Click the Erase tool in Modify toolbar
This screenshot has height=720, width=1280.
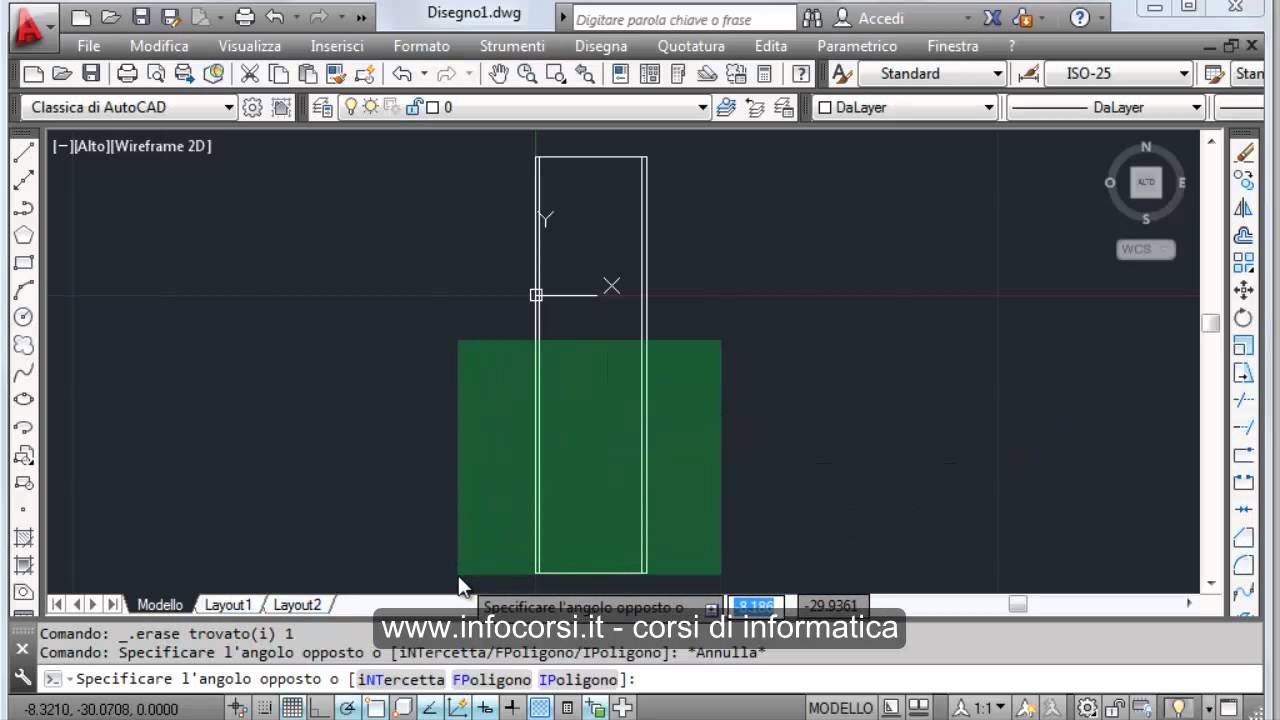(x=1244, y=152)
